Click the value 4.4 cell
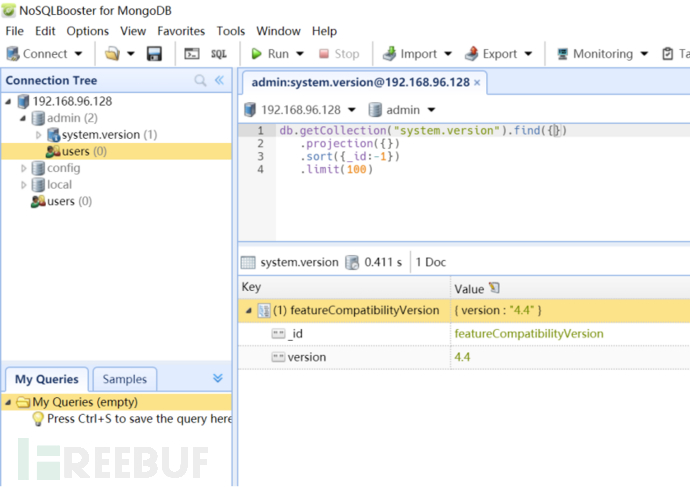690x487 pixels. [462, 357]
